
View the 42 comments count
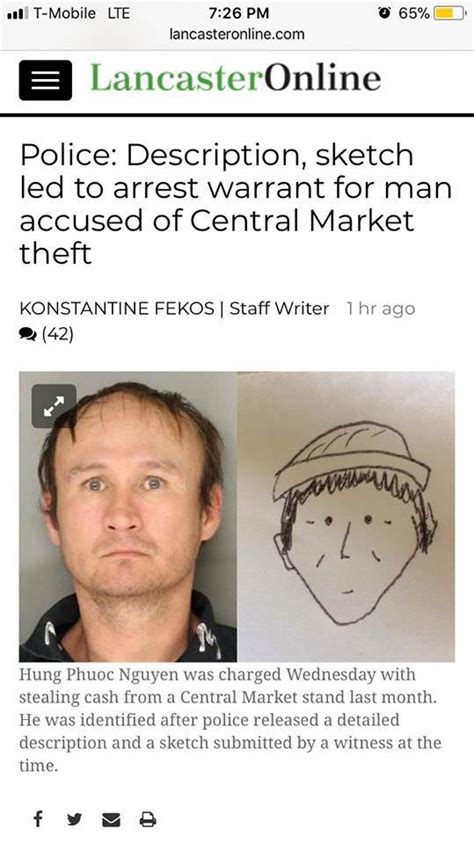pyautogui.click(x=57, y=335)
